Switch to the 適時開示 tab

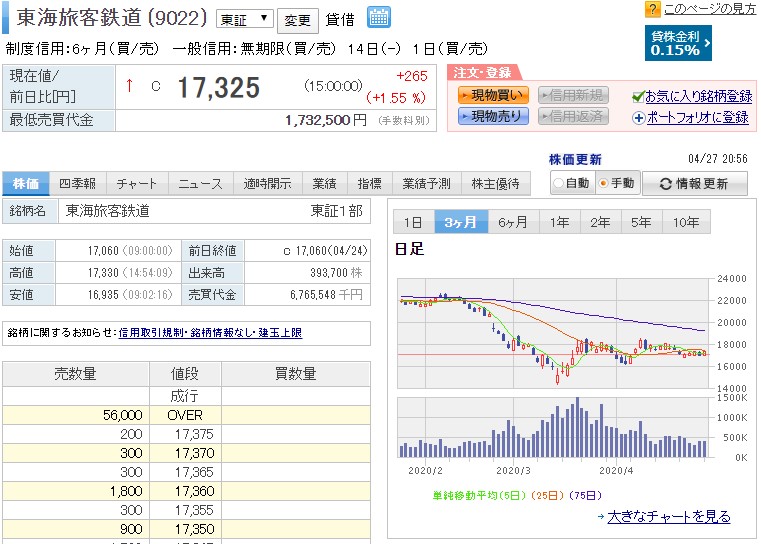click(x=267, y=183)
